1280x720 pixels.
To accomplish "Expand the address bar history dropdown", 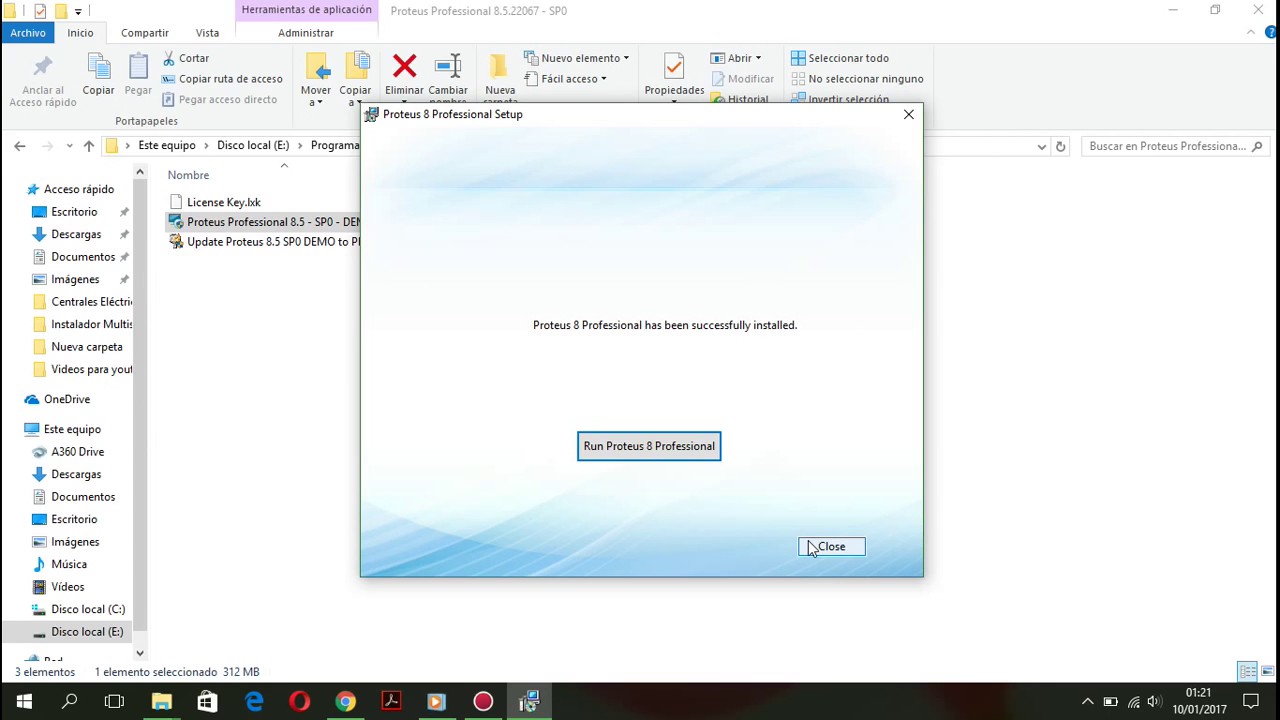I will tap(1042, 146).
